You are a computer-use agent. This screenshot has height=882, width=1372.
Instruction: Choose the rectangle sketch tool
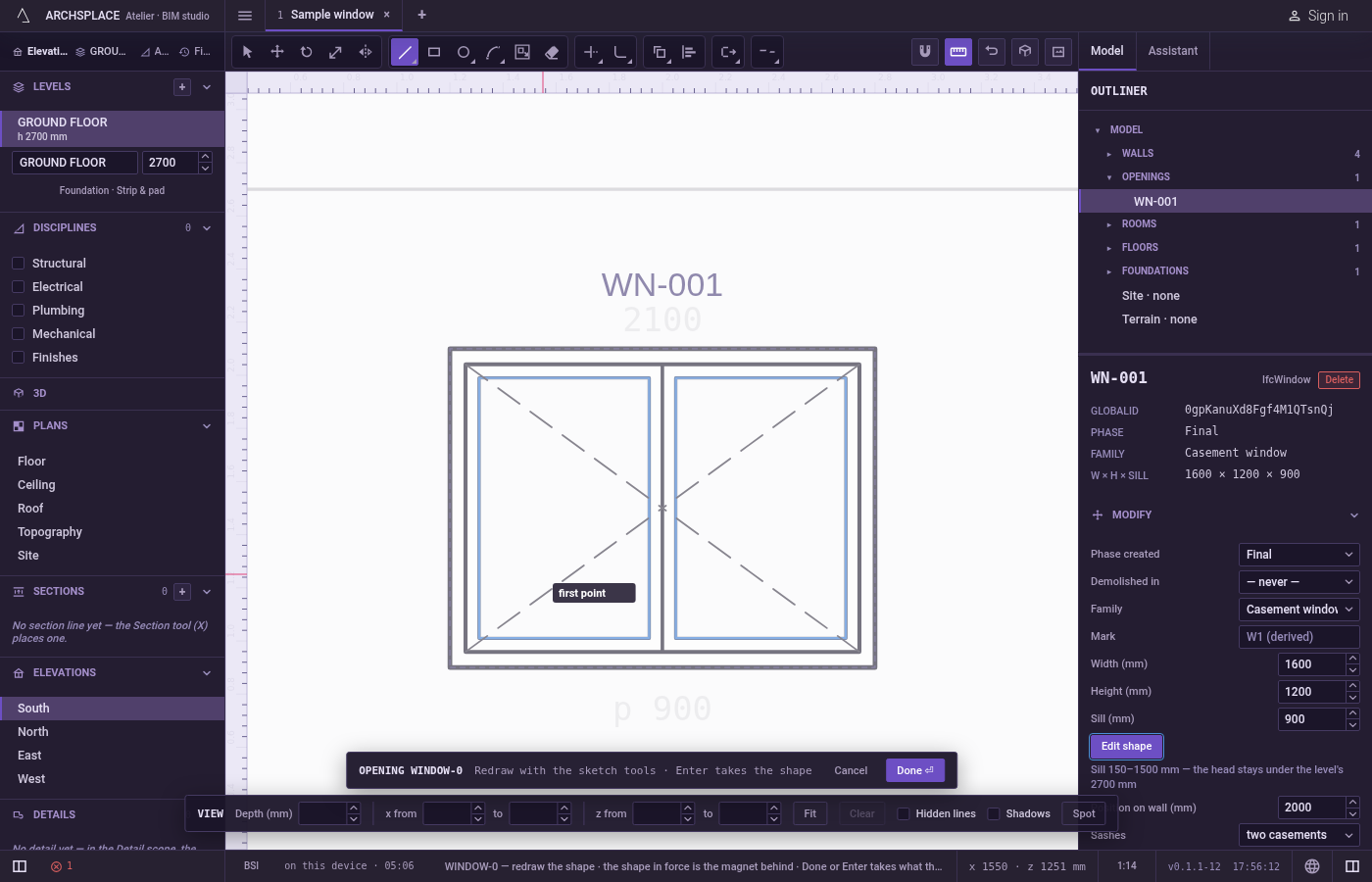coord(434,52)
